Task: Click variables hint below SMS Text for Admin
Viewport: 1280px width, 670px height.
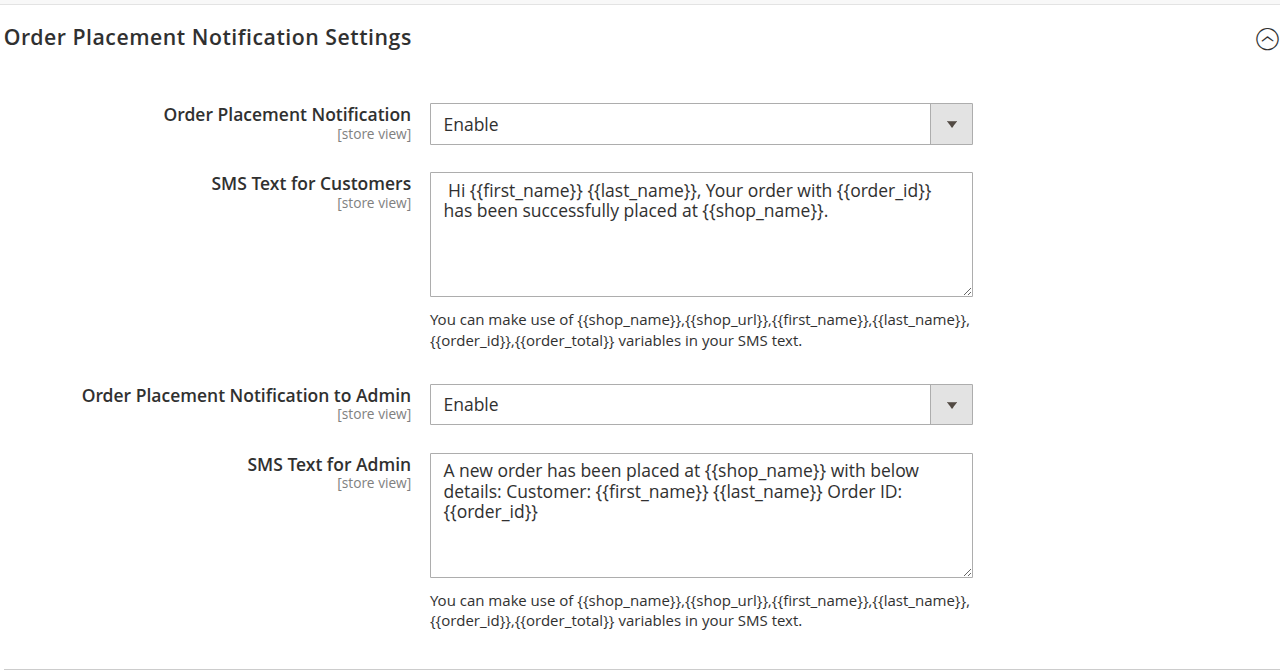Action: point(700,611)
